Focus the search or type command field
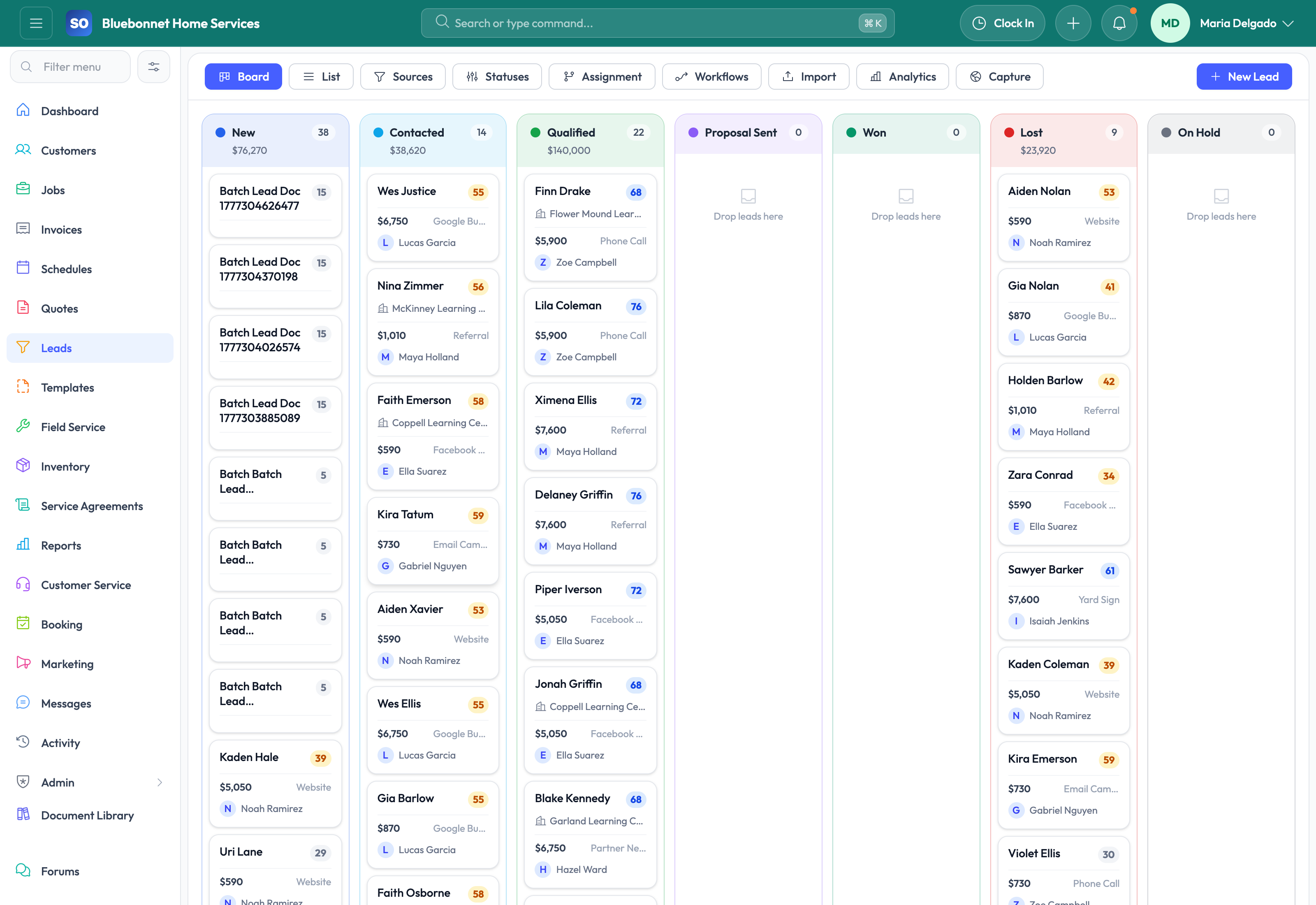Image resolution: width=1316 pixels, height=905 pixels. 658,23
